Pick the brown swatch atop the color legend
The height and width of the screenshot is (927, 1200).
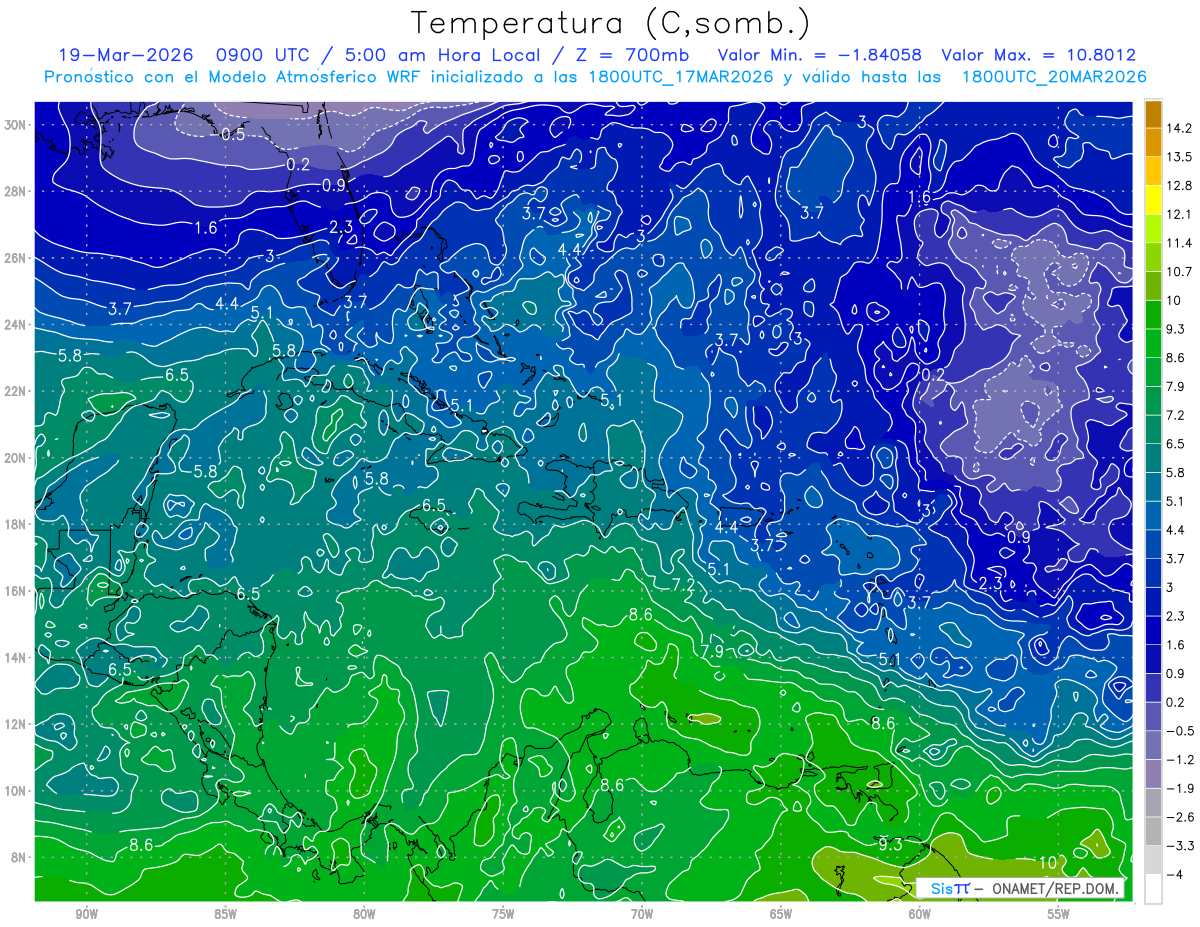coord(1153,114)
